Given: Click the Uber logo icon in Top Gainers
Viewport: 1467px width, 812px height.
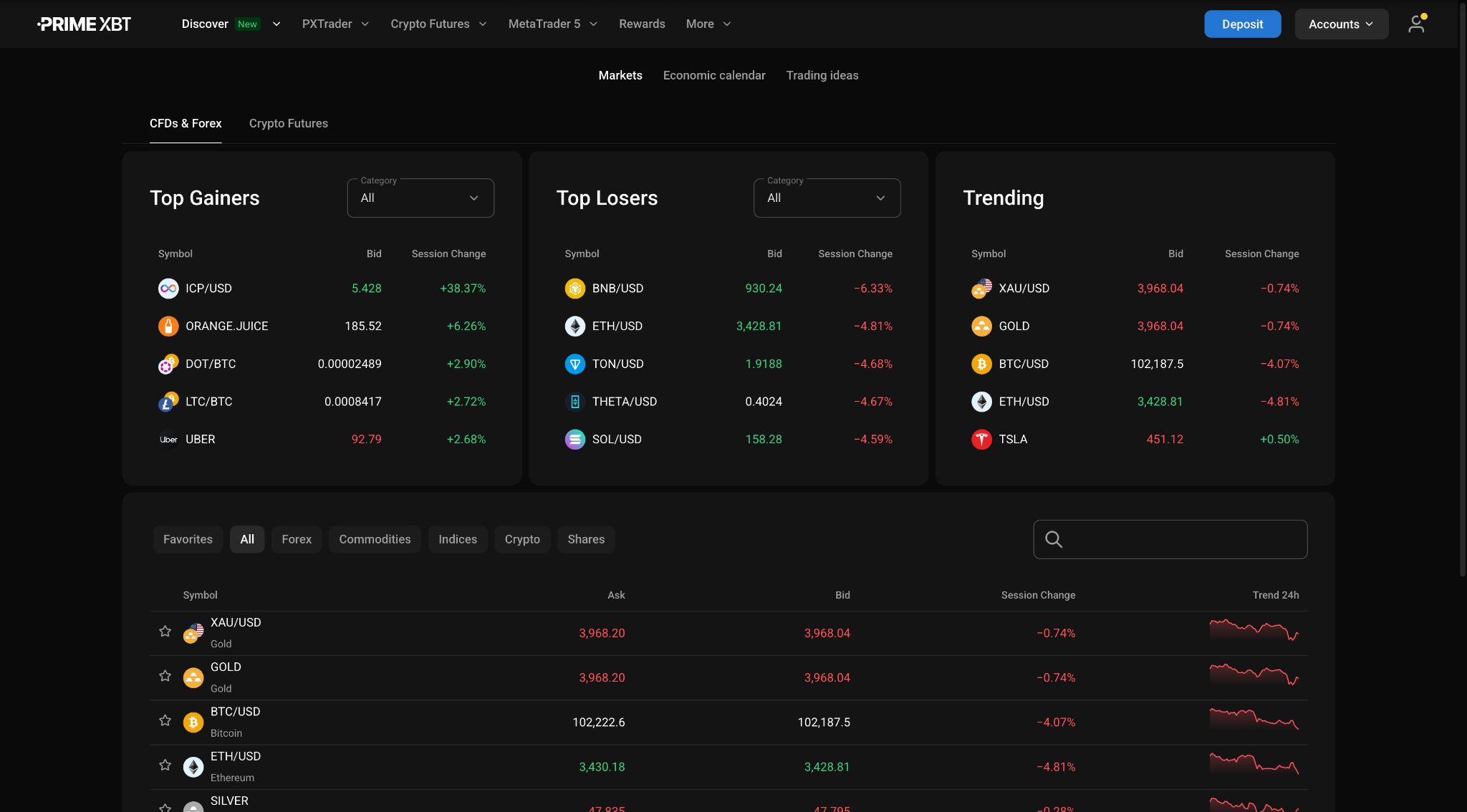Looking at the screenshot, I should (168, 440).
